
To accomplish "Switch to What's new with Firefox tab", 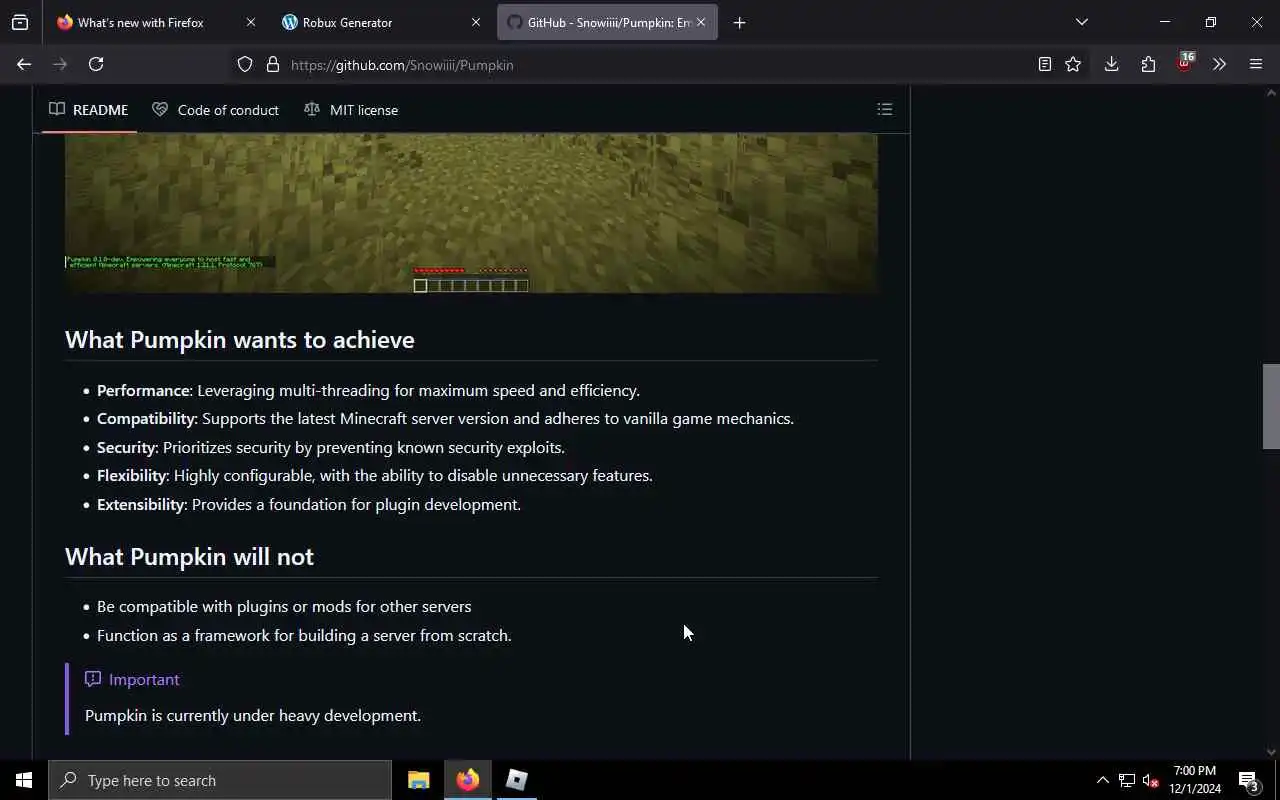I will [154, 22].
